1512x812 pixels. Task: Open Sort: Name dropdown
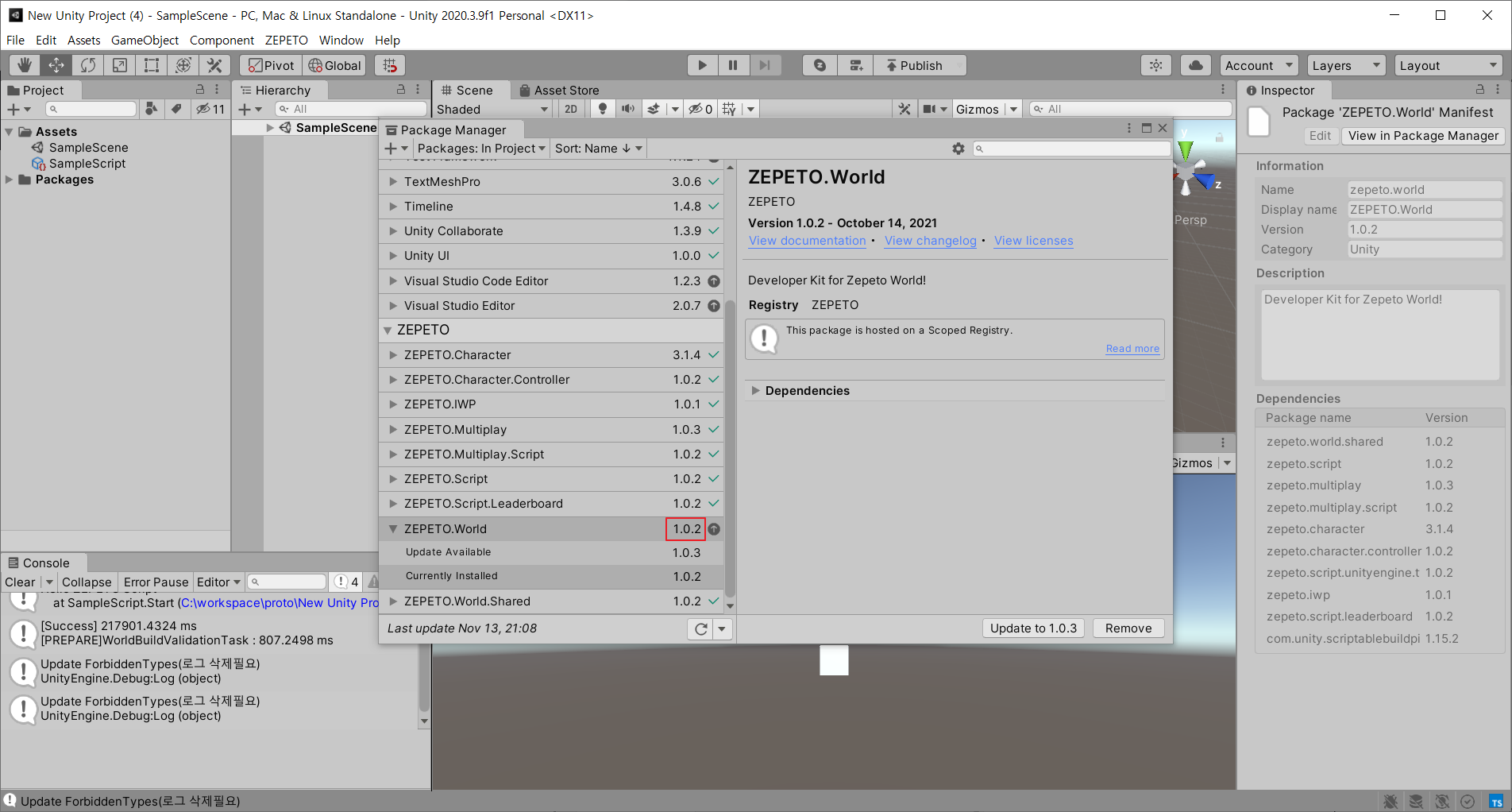point(598,149)
